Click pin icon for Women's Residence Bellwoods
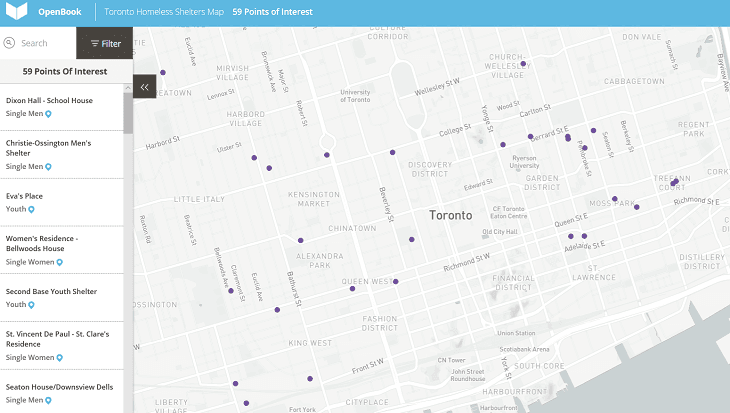This screenshot has height=413, width=730. tap(60, 262)
